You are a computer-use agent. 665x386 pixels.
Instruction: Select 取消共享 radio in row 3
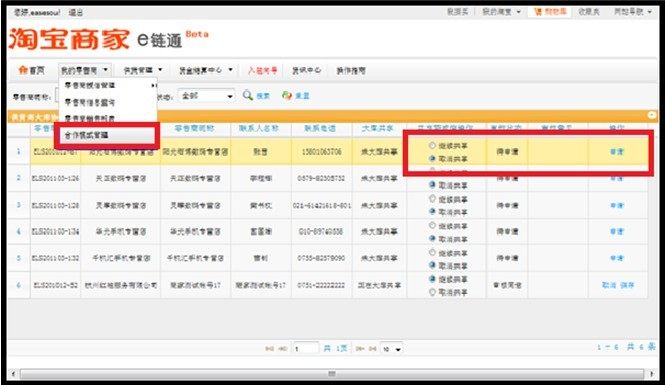[x=432, y=211]
